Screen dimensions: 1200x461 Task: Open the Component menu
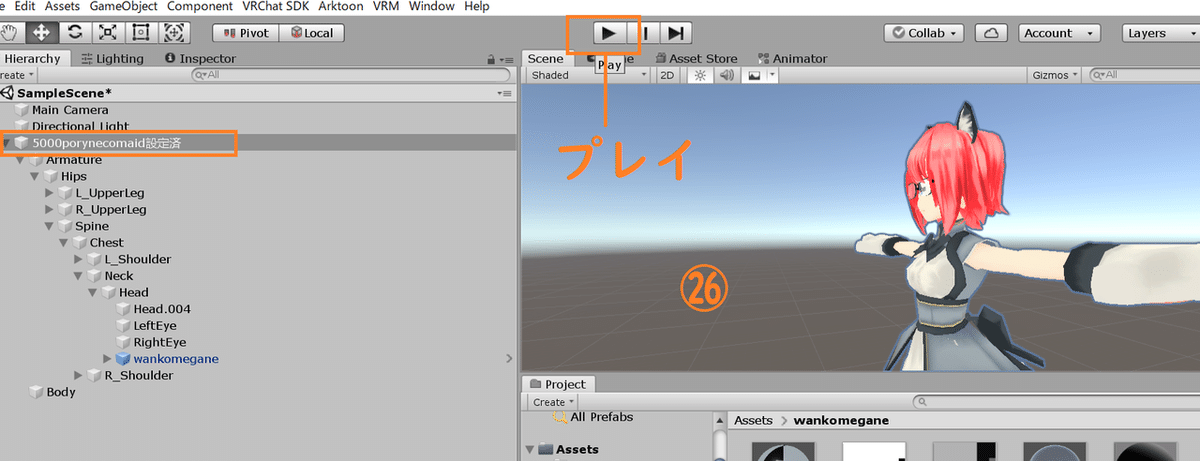pos(200,6)
